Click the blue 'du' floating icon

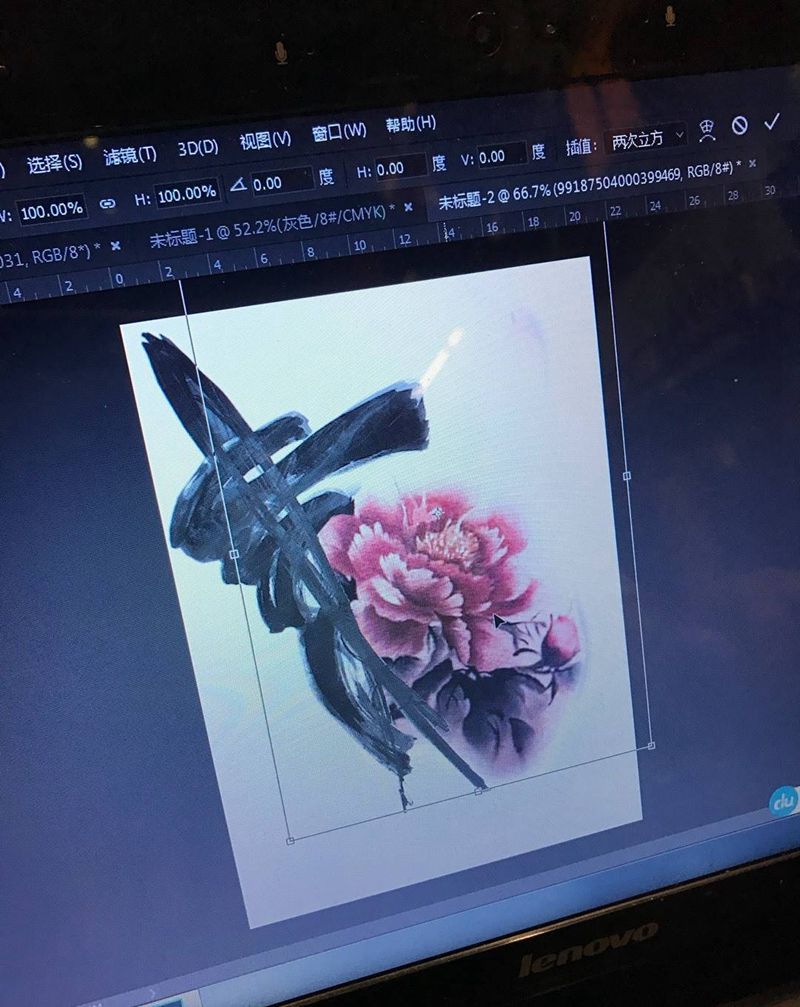click(783, 802)
